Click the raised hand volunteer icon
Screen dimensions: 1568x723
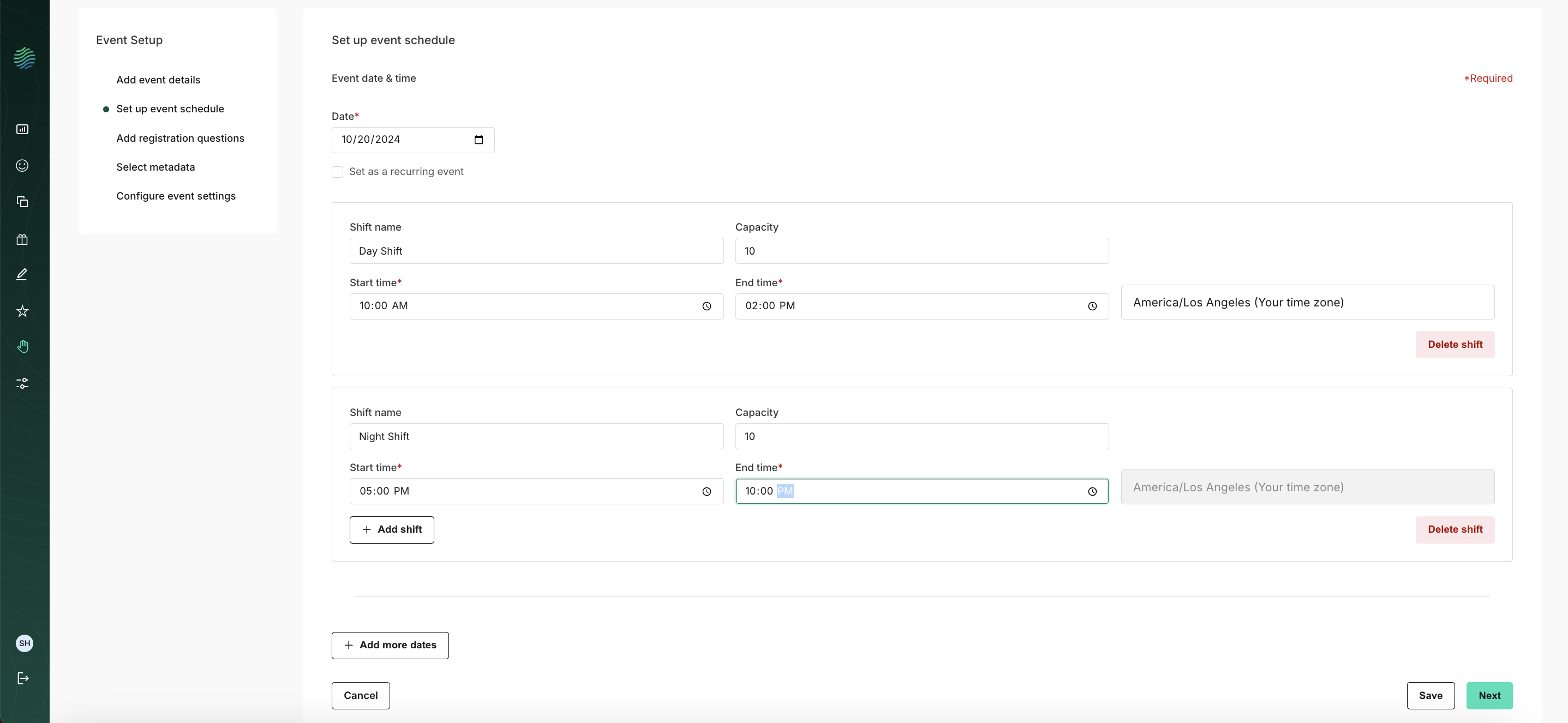click(22, 347)
